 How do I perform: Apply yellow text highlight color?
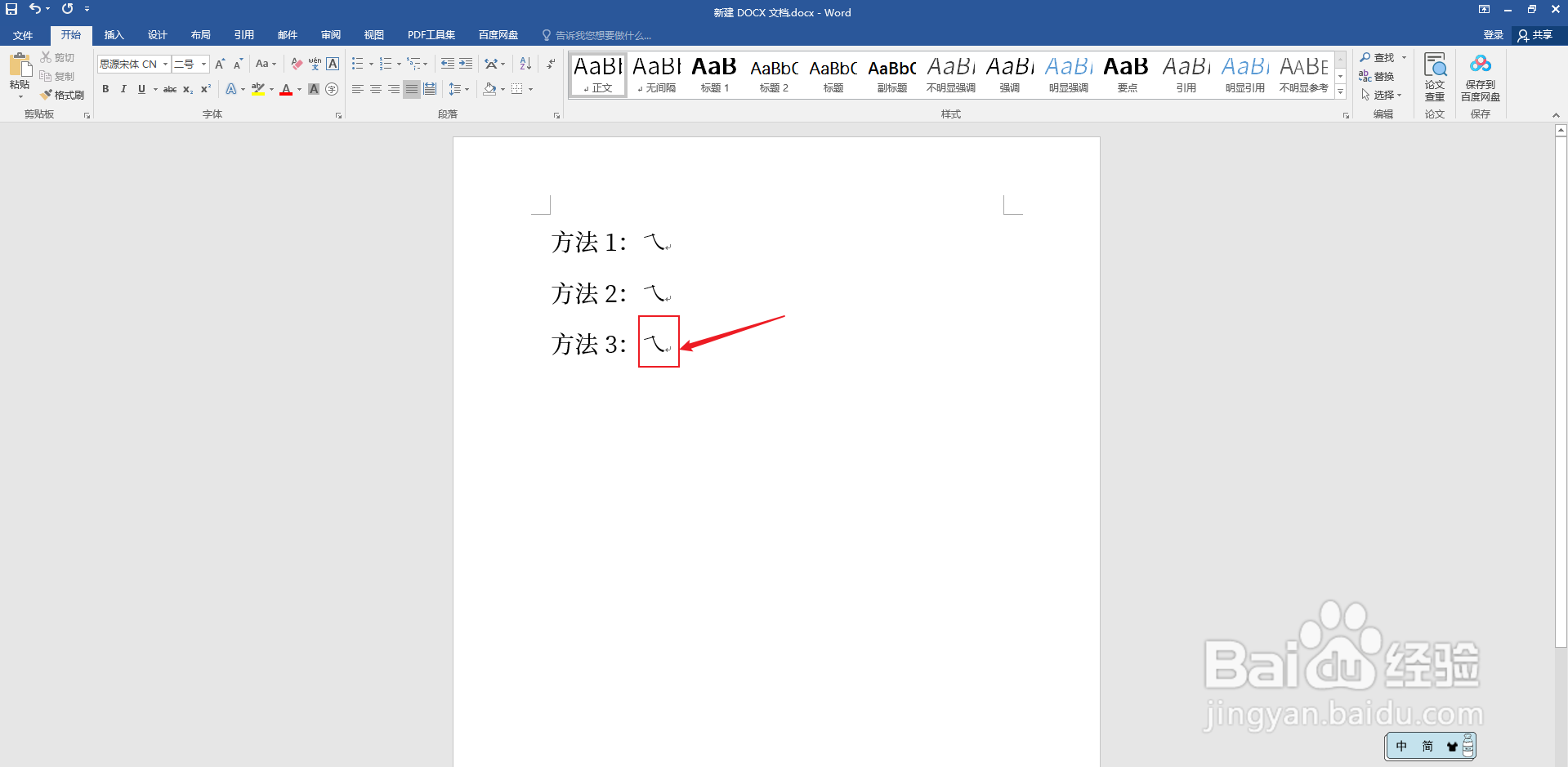coord(258,89)
